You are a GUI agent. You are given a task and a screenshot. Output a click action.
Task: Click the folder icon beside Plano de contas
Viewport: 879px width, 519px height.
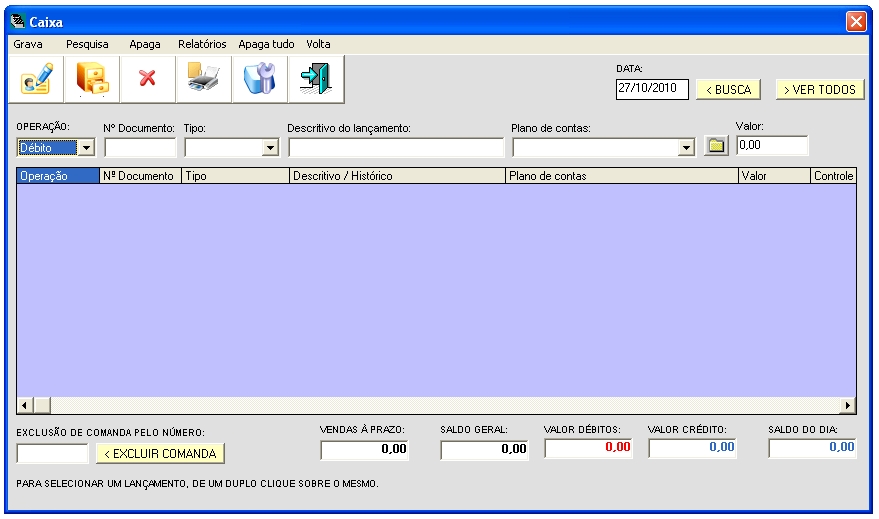(x=715, y=147)
